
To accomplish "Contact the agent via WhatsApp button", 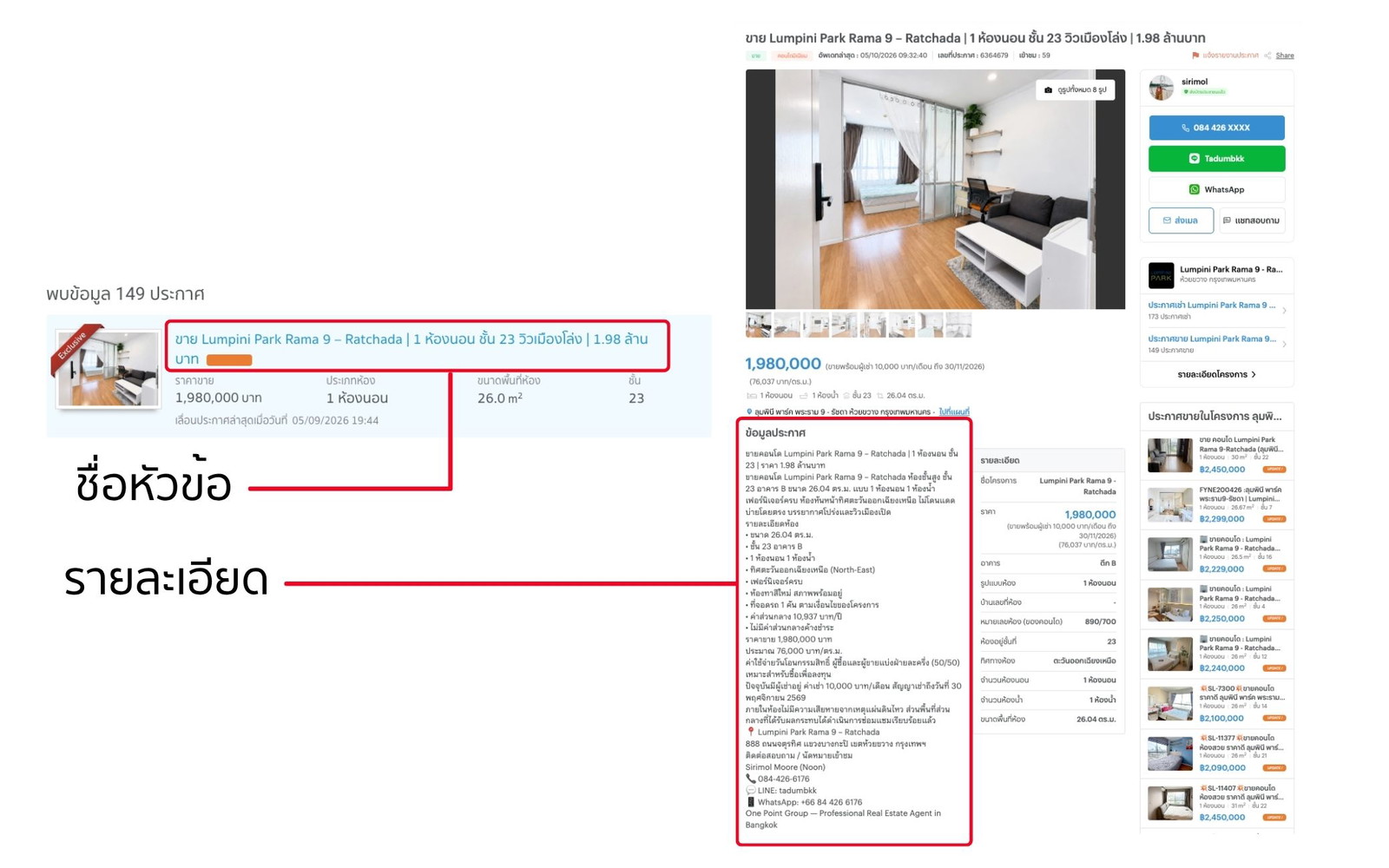I will (1216, 189).
